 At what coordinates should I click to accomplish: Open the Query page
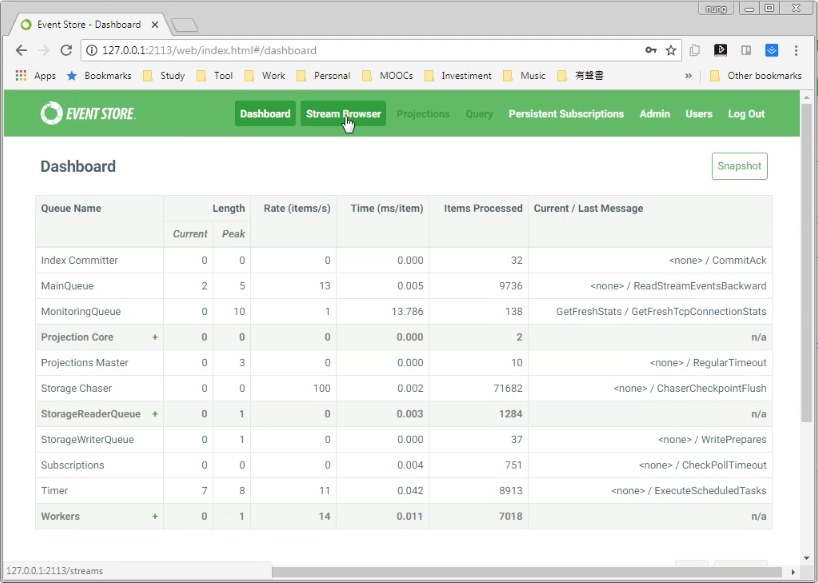pyautogui.click(x=479, y=114)
